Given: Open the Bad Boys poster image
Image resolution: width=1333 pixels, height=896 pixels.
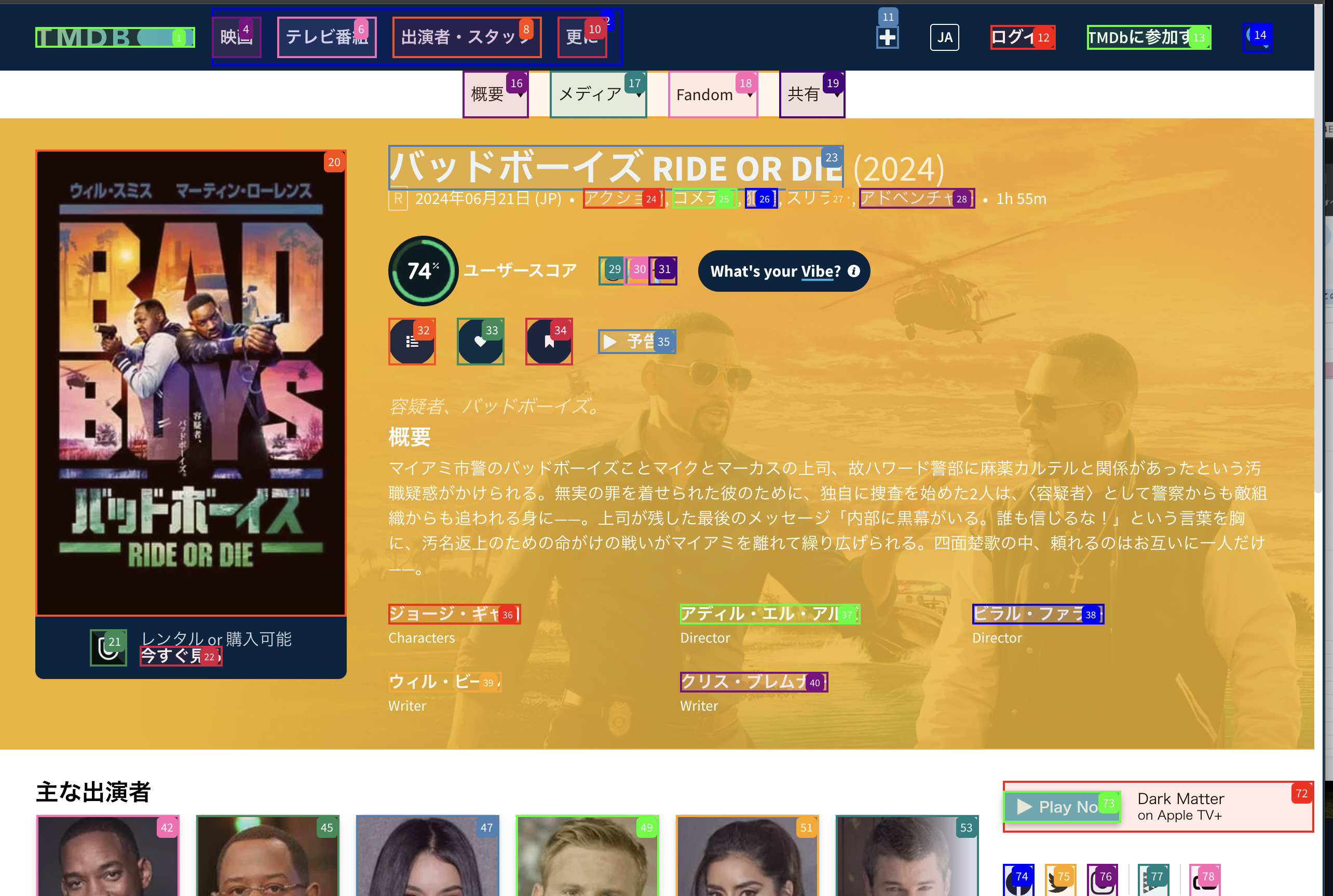Looking at the screenshot, I should click(191, 383).
